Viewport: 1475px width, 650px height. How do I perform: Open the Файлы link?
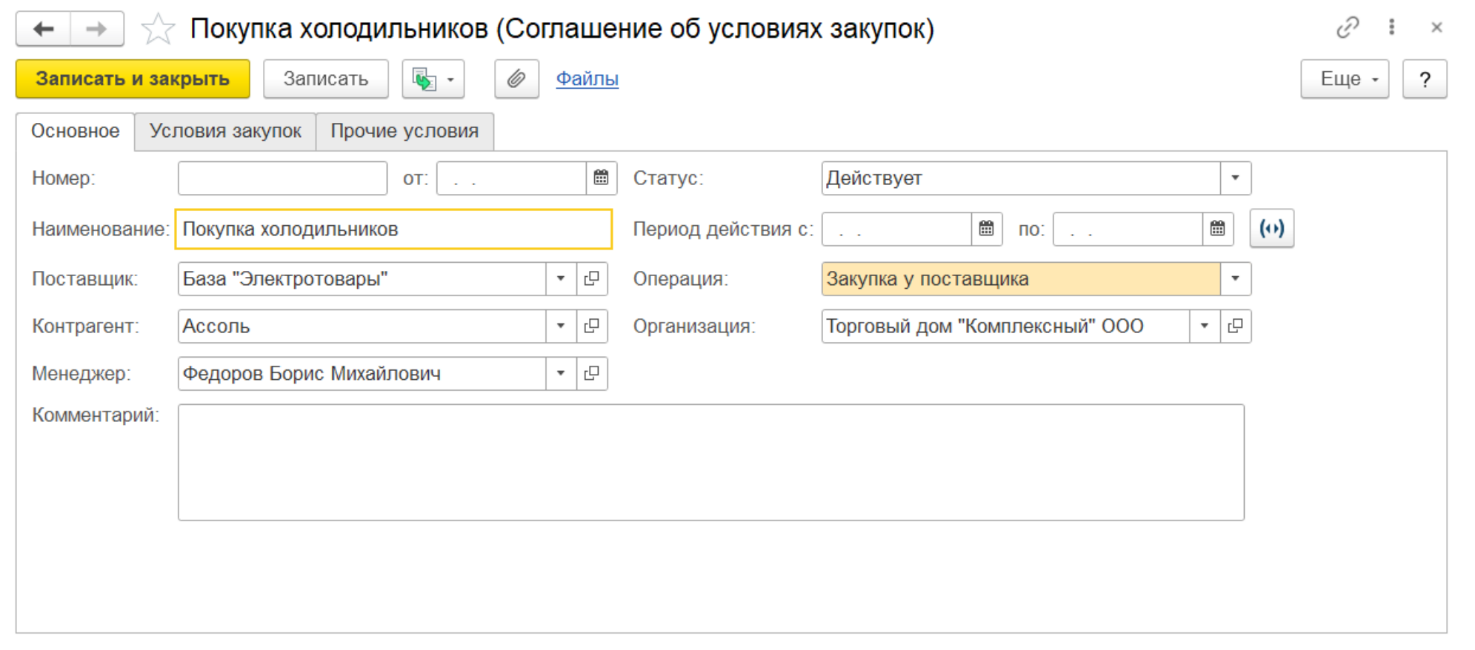click(x=587, y=79)
